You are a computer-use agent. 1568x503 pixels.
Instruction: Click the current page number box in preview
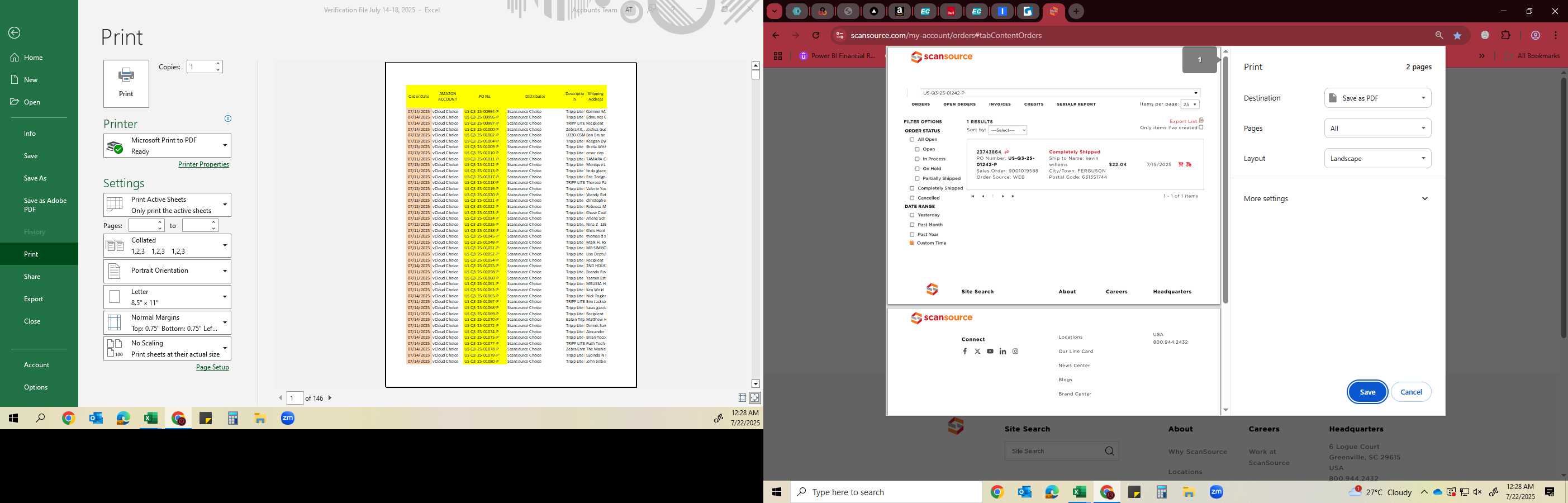pos(294,398)
